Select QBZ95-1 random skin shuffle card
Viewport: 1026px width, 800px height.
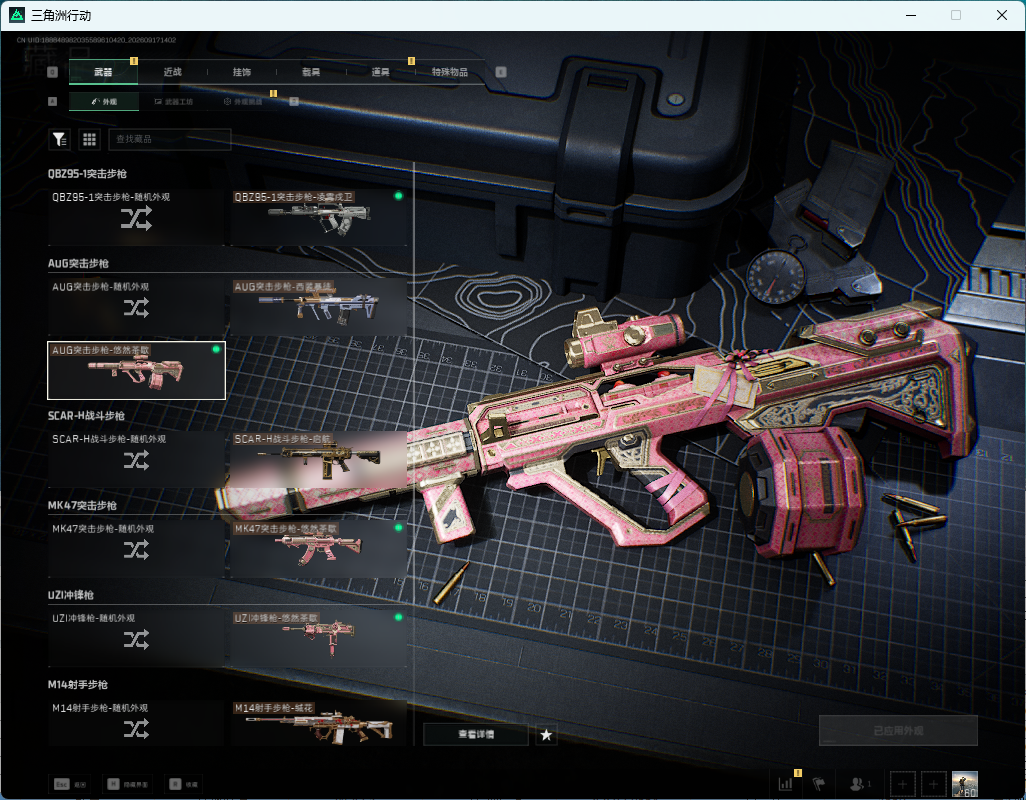(136, 217)
